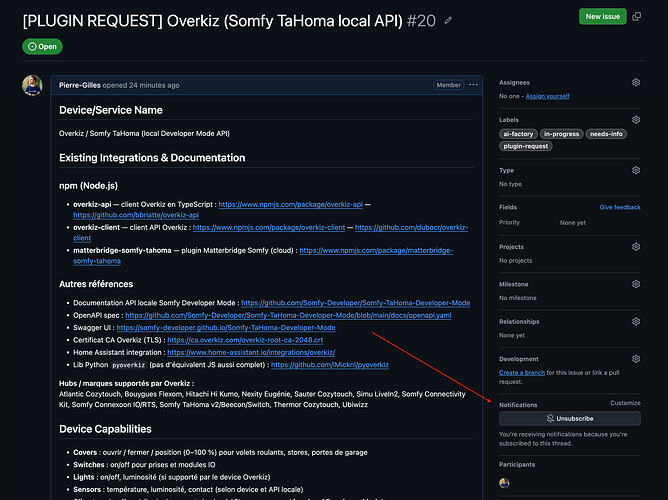Click the edit title pencil icon
The width and height of the screenshot is (668, 500).
coord(448,20)
